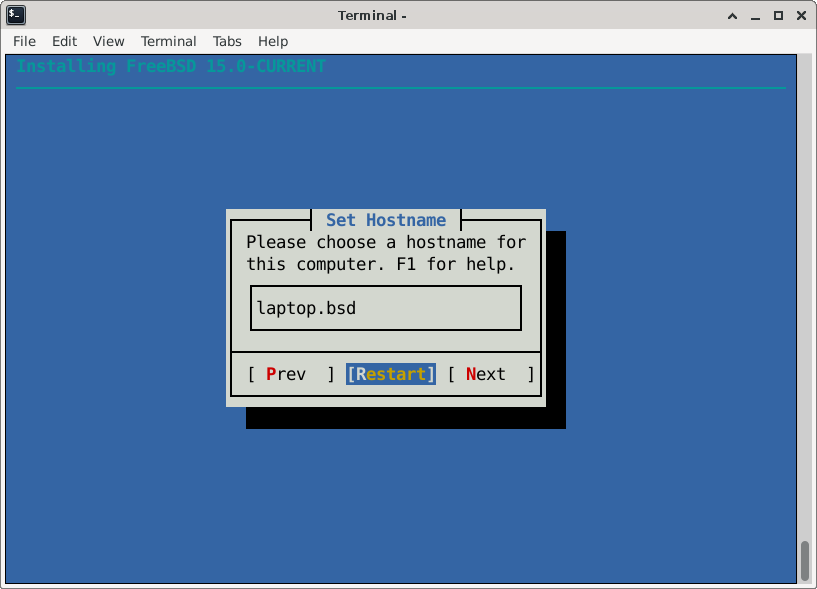Focus the hostname field containing laptop.bsd
Screen dimensions: 817x589
point(386,308)
